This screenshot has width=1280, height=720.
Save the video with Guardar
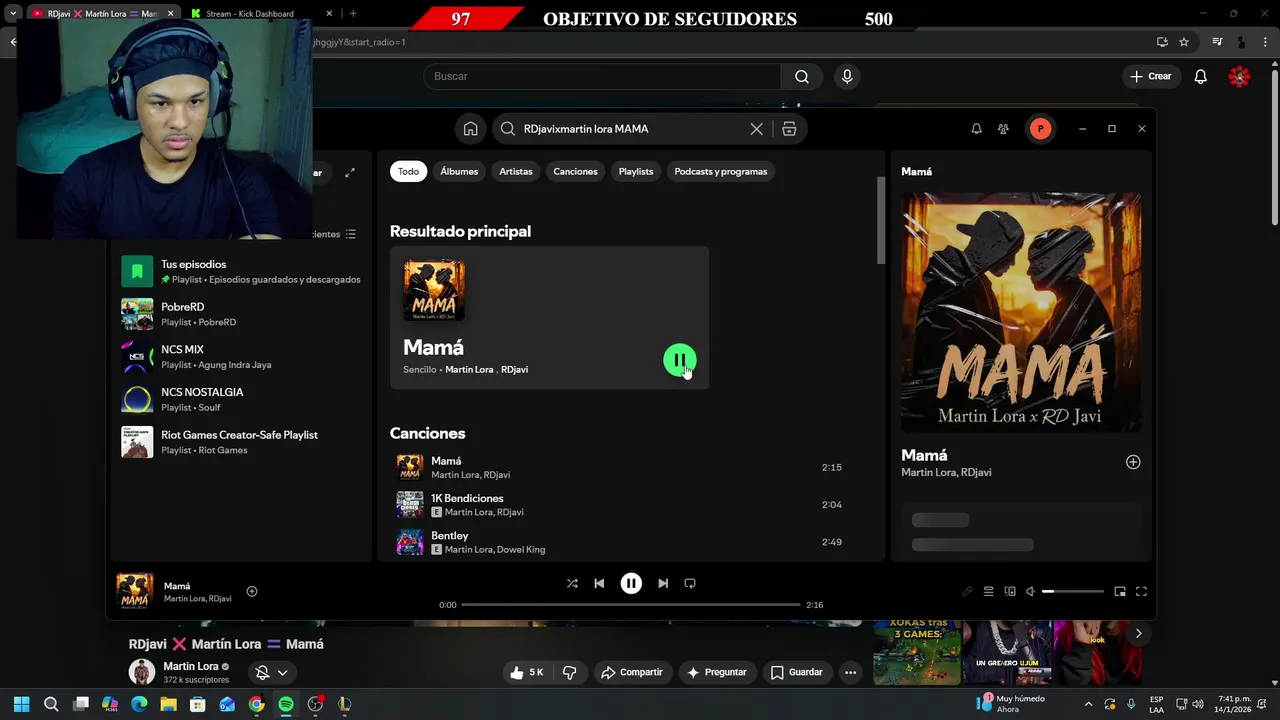coord(796,673)
